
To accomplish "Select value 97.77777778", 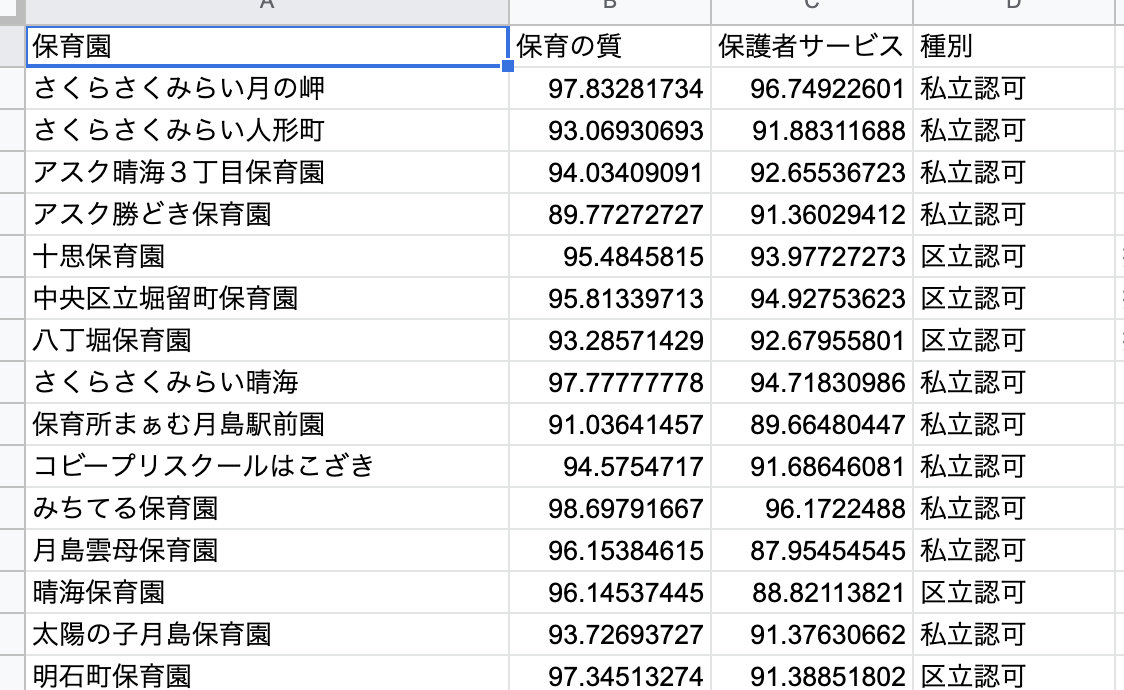I will click(x=610, y=383).
